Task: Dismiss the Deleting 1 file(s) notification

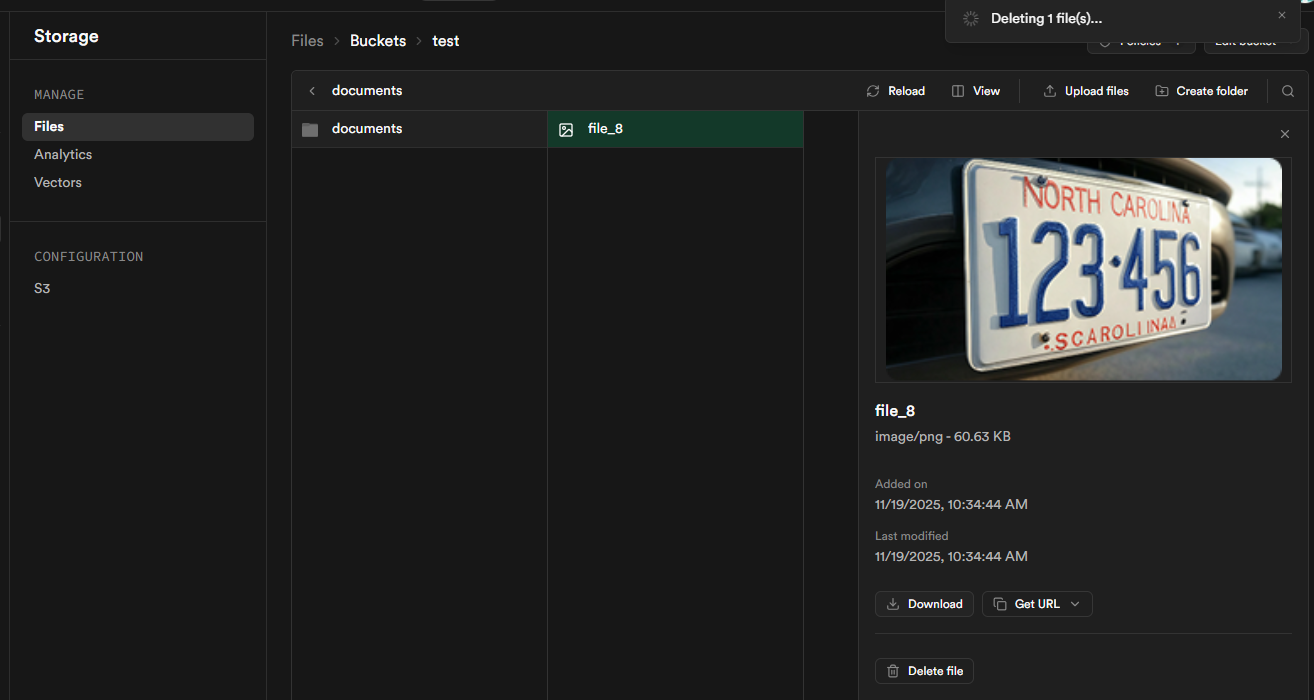Action: pos(1281,15)
